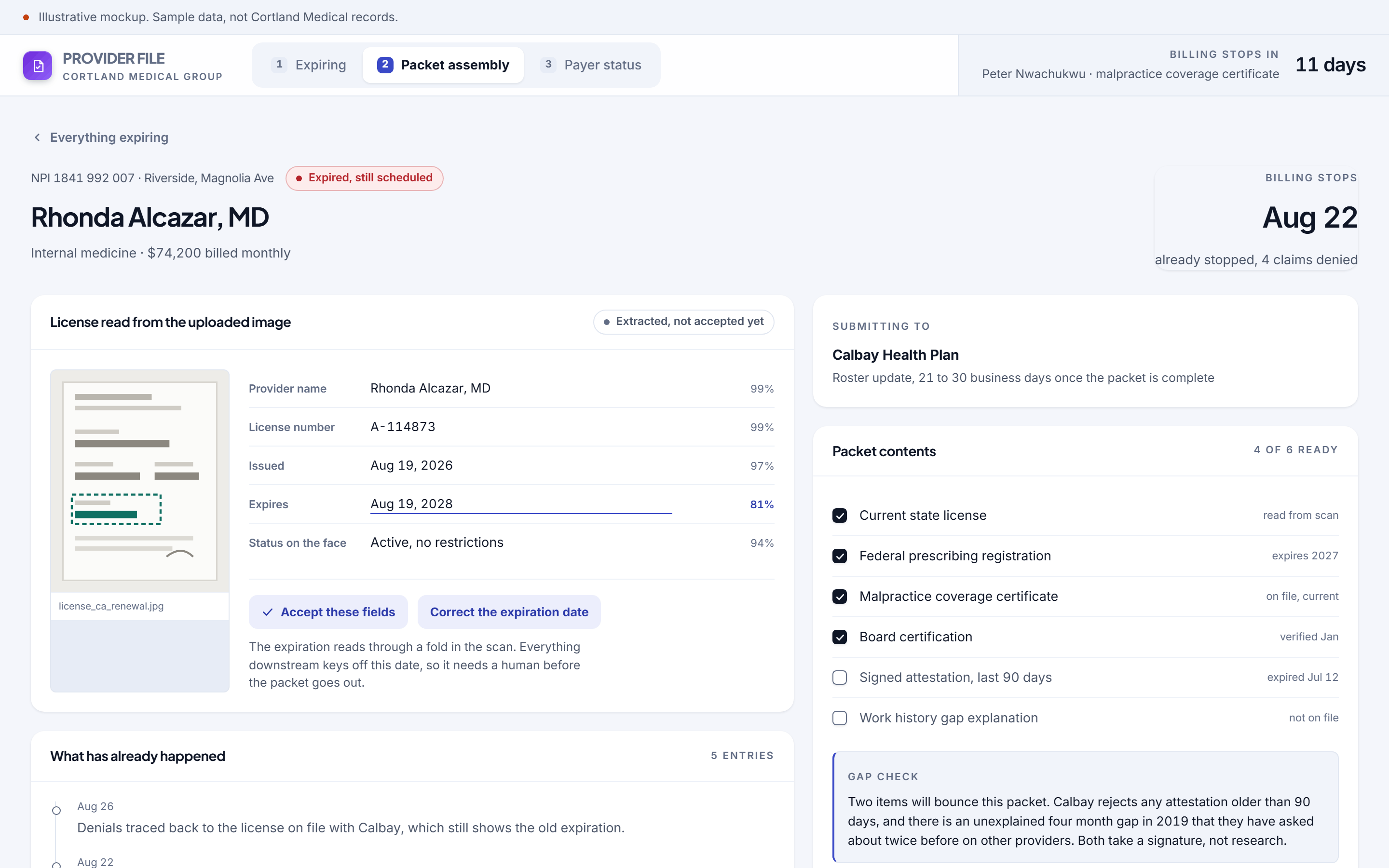Image resolution: width=1389 pixels, height=868 pixels.
Task: Click license number A-114873 value
Action: coord(402,427)
